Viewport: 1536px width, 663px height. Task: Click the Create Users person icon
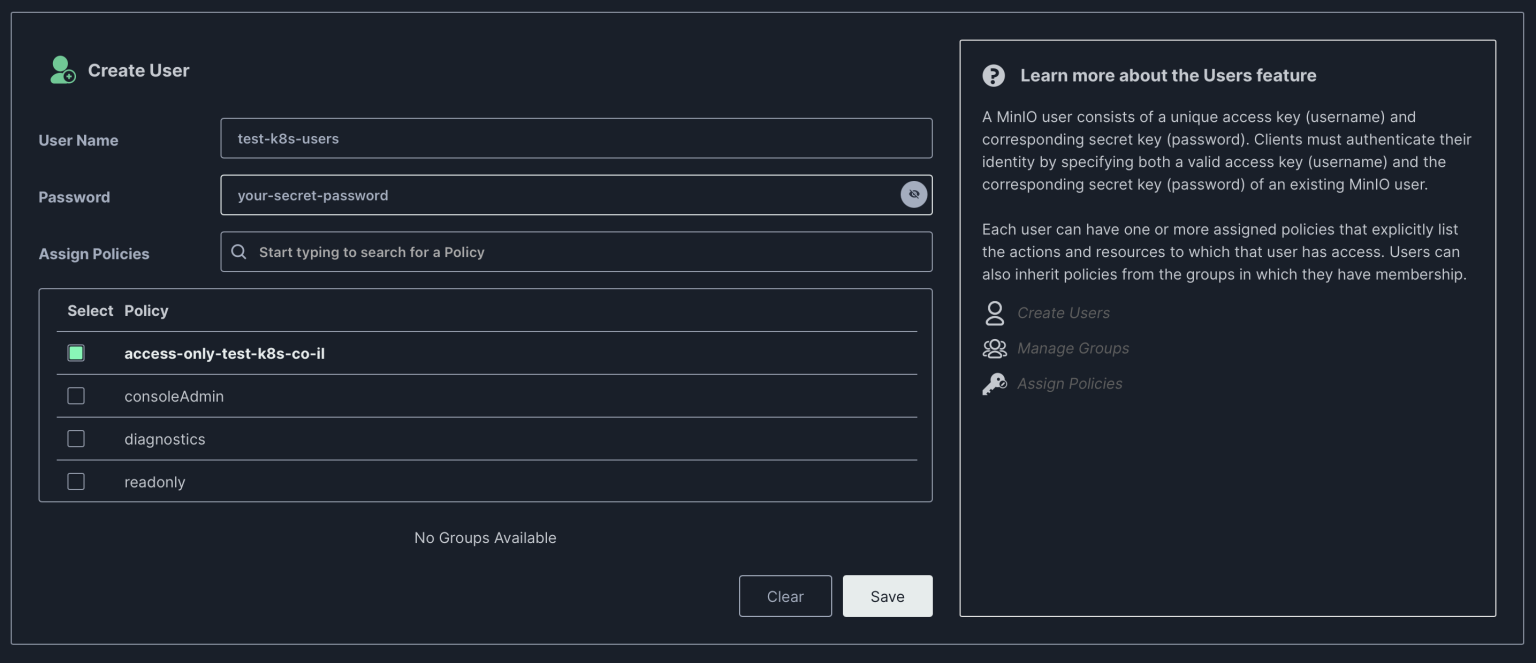[994, 313]
